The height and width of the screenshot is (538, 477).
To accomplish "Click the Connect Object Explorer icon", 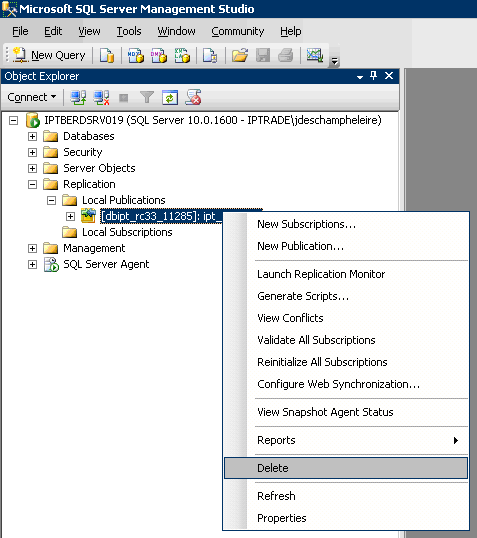I will pos(78,97).
